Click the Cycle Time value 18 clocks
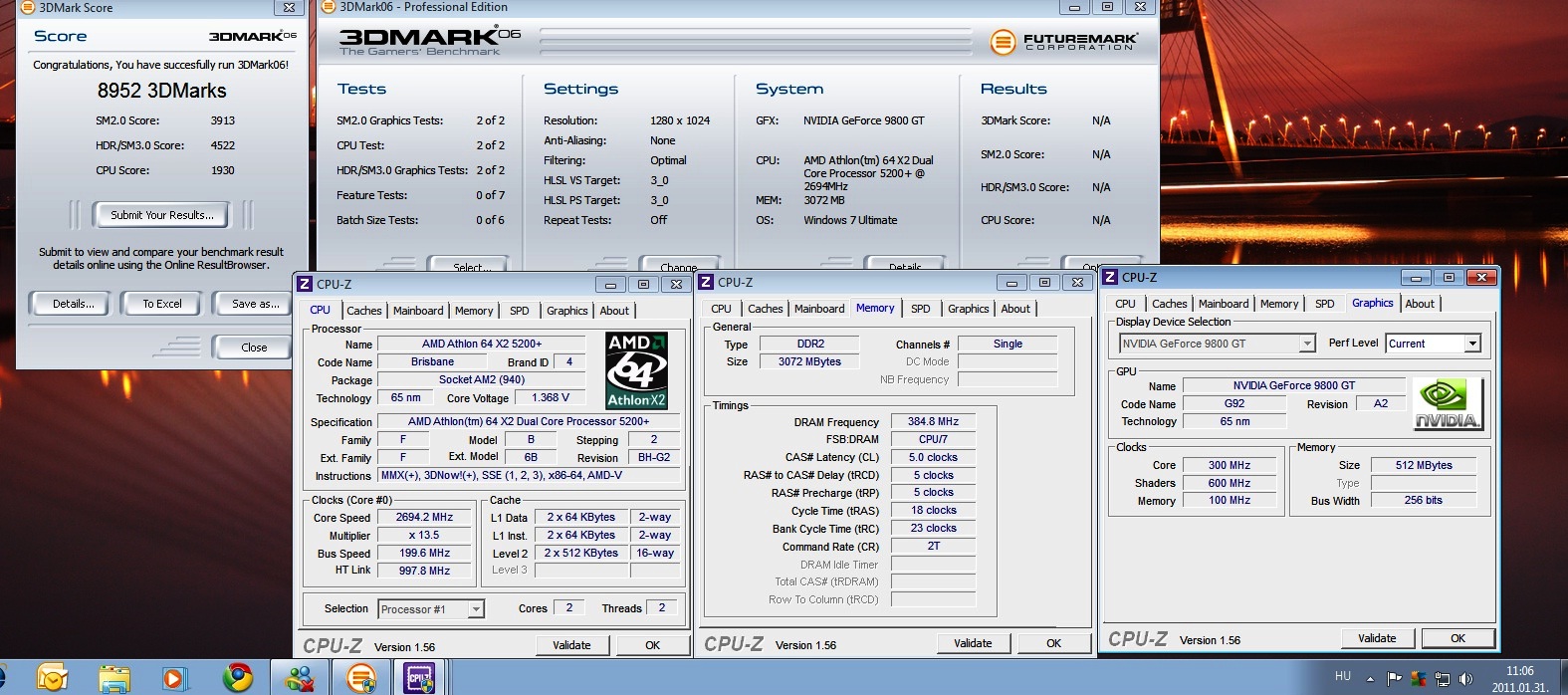Image resolution: width=1568 pixels, height=695 pixels. [933, 510]
